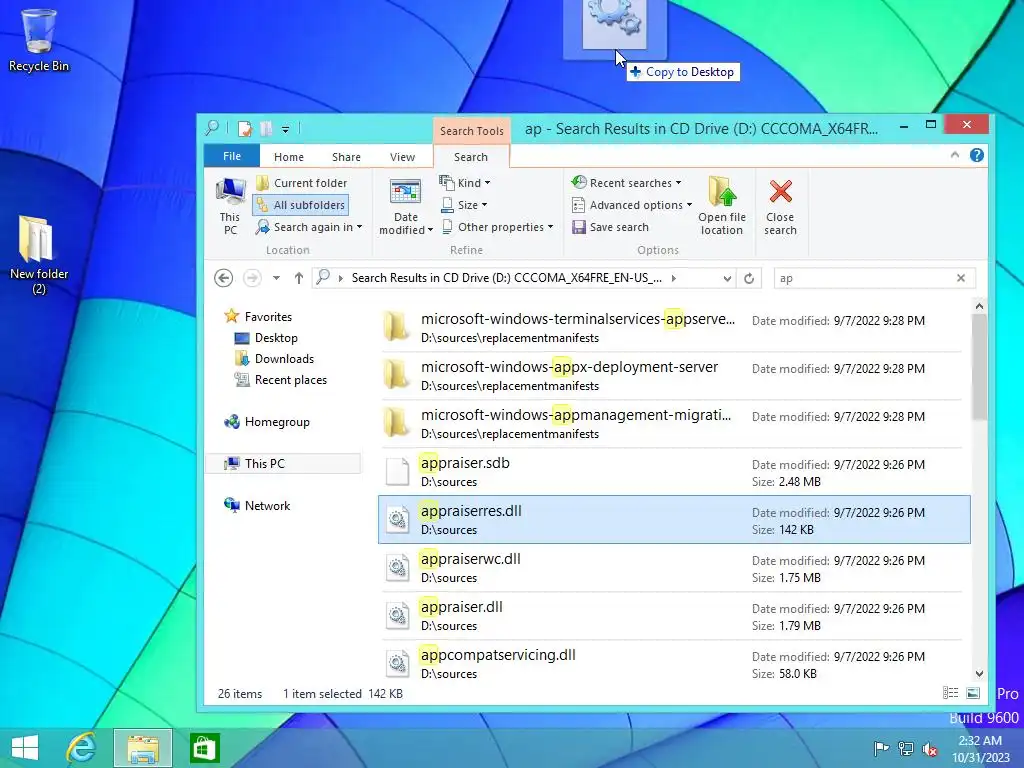Switch to Share ribbon tab

click(x=346, y=157)
